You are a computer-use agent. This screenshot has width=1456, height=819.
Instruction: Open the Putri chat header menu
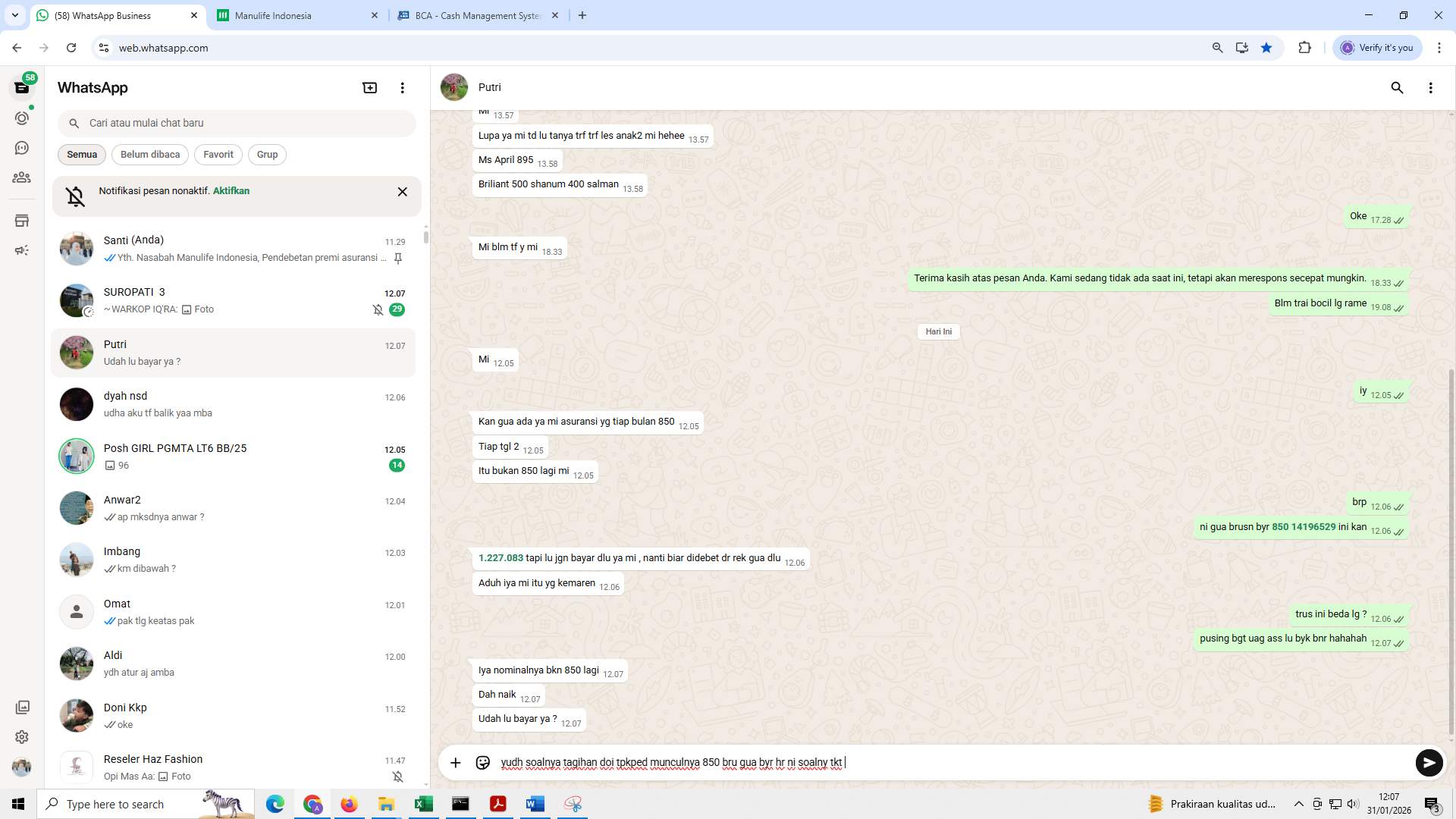(x=1431, y=87)
